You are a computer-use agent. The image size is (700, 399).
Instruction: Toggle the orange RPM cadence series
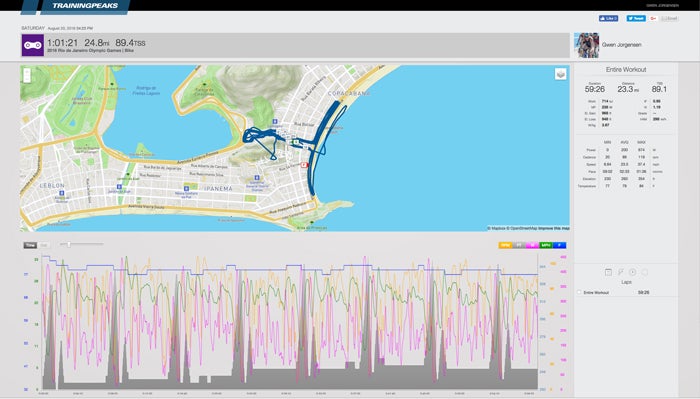click(505, 245)
